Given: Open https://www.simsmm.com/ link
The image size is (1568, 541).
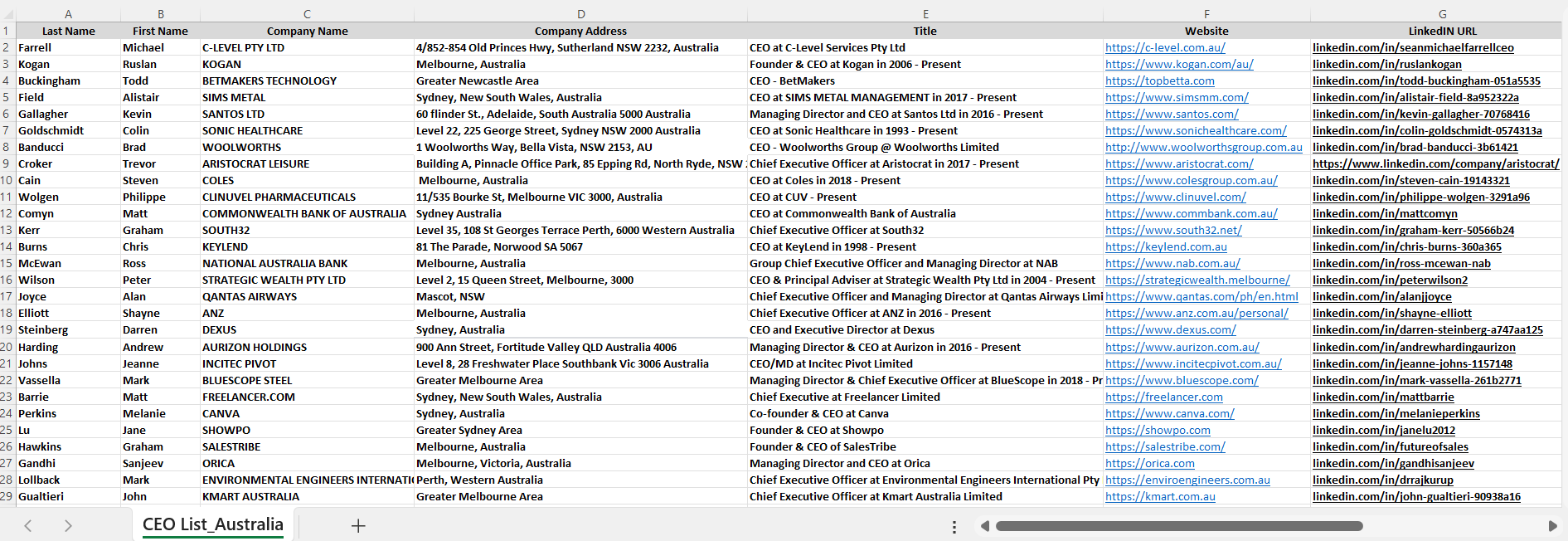Looking at the screenshot, I should [1177, 97].
